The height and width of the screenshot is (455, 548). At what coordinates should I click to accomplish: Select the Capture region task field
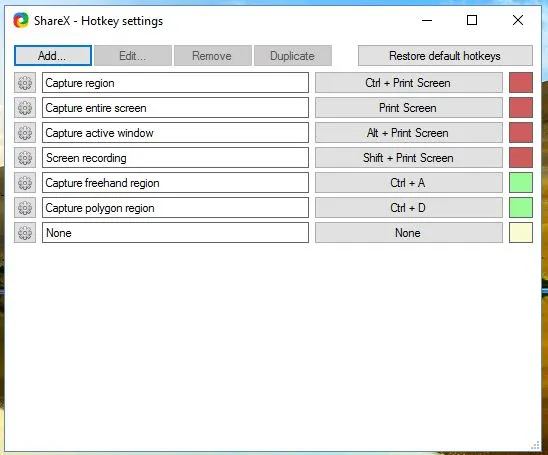[175, 83]
